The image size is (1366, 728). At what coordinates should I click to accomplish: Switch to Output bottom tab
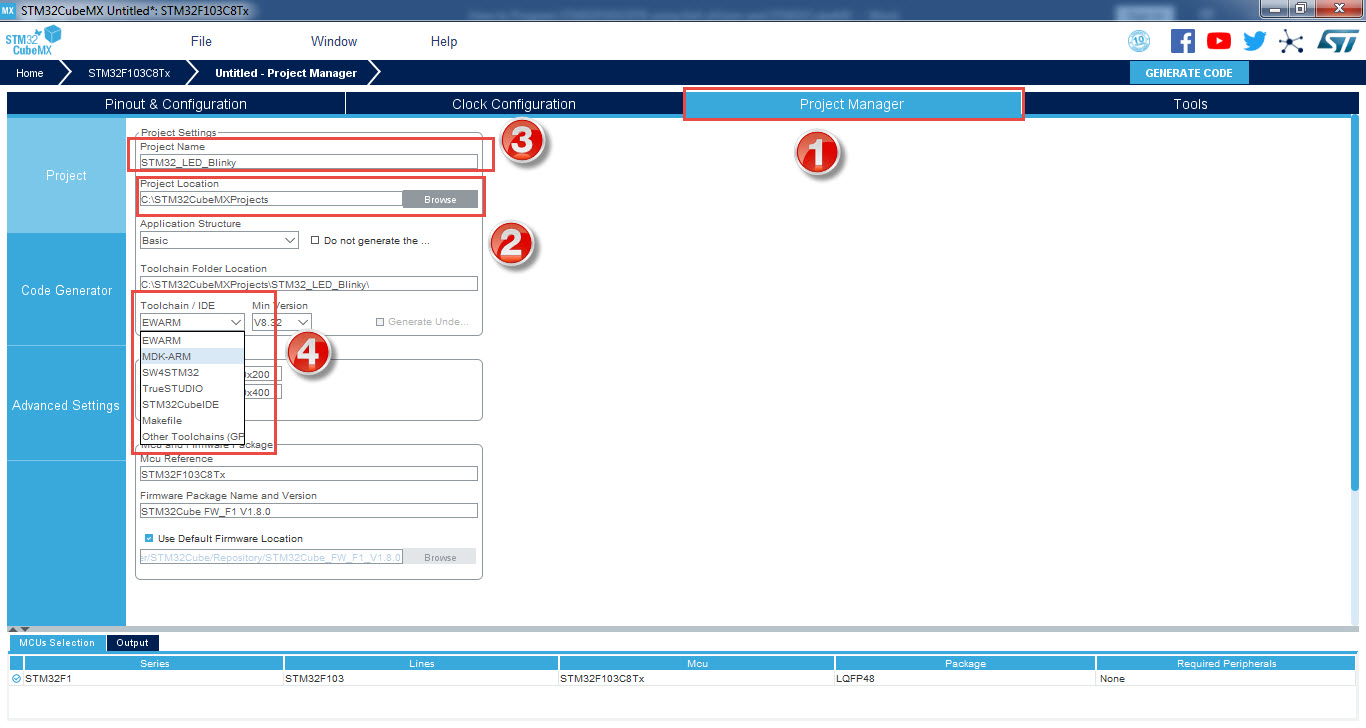point(132,643)
